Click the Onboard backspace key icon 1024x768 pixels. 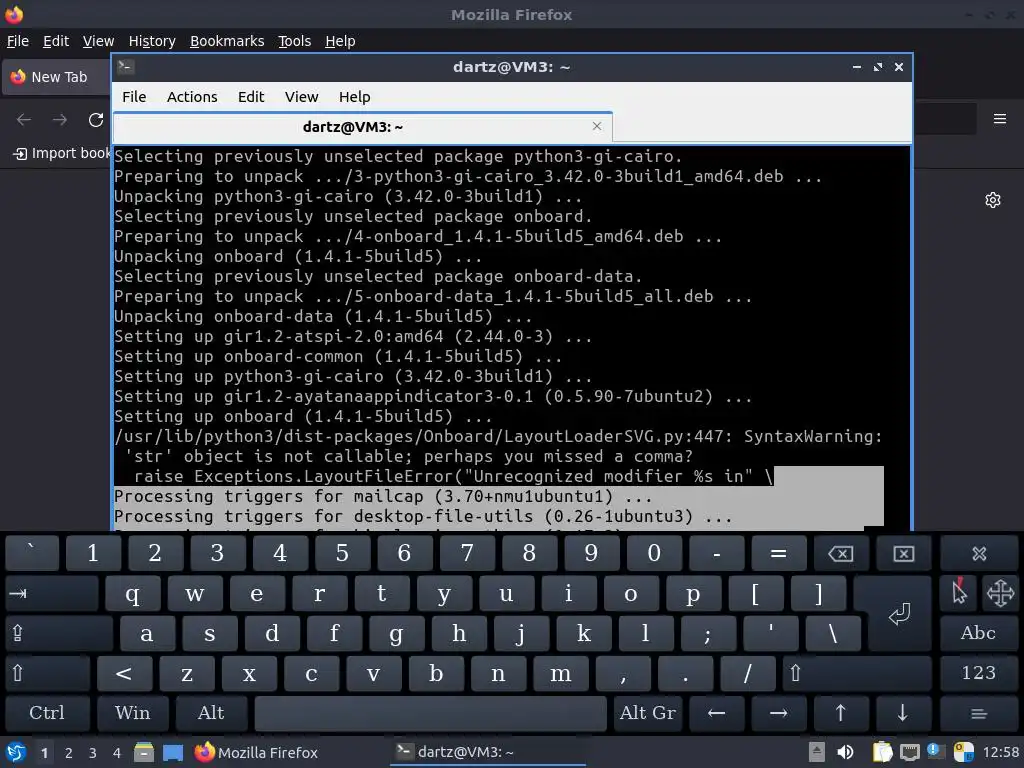coord(840,554)
